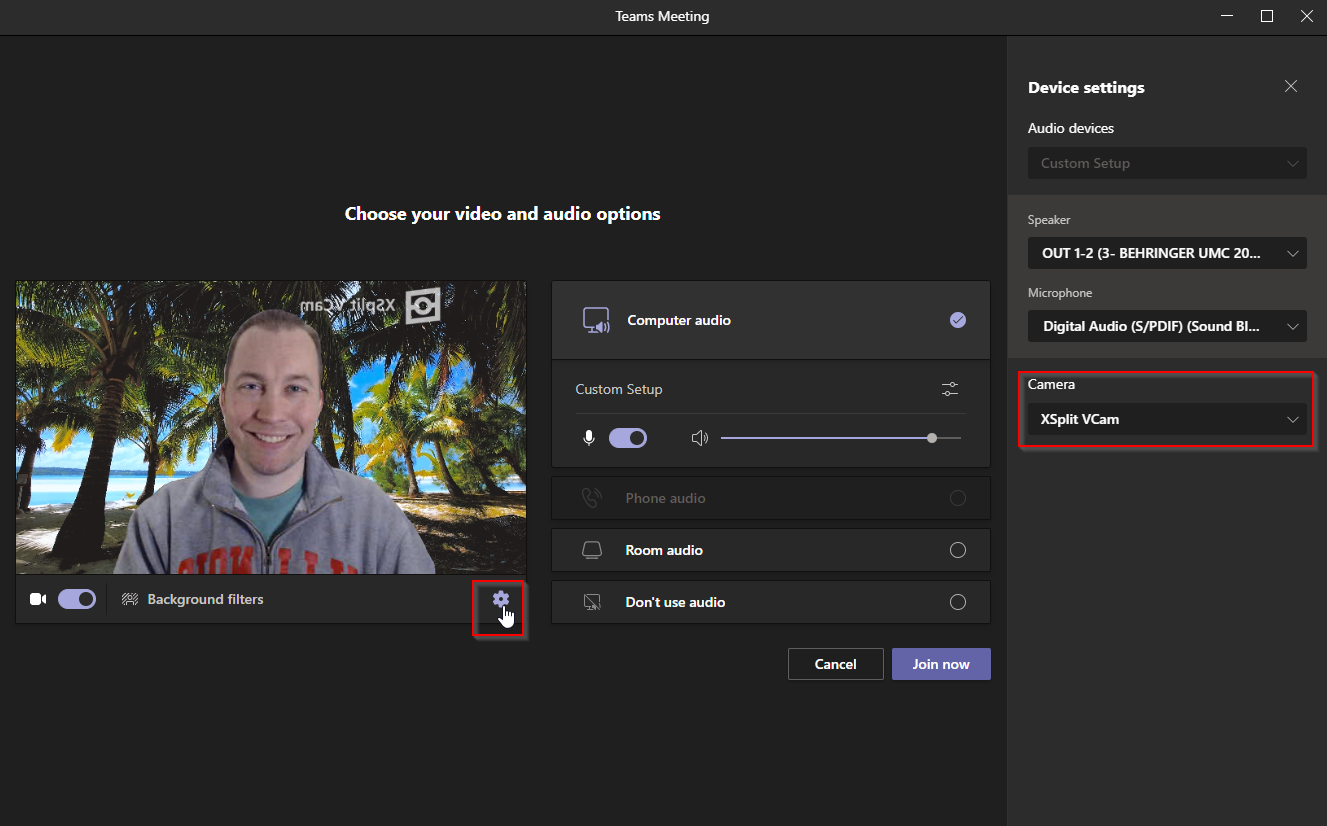Click the microphone icon in Custom Setup

click(589, 438)
